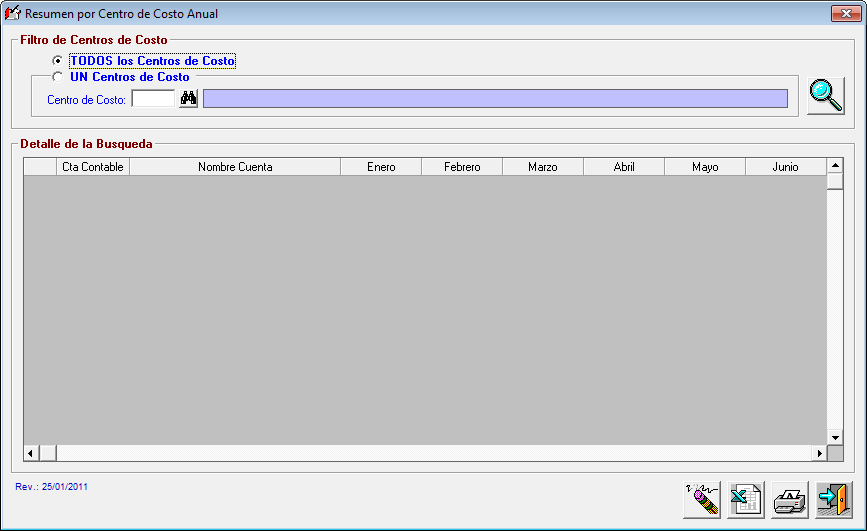Viewport: 867px width, 531px height.
Task: Click the Enero column header
Action: 381,166
